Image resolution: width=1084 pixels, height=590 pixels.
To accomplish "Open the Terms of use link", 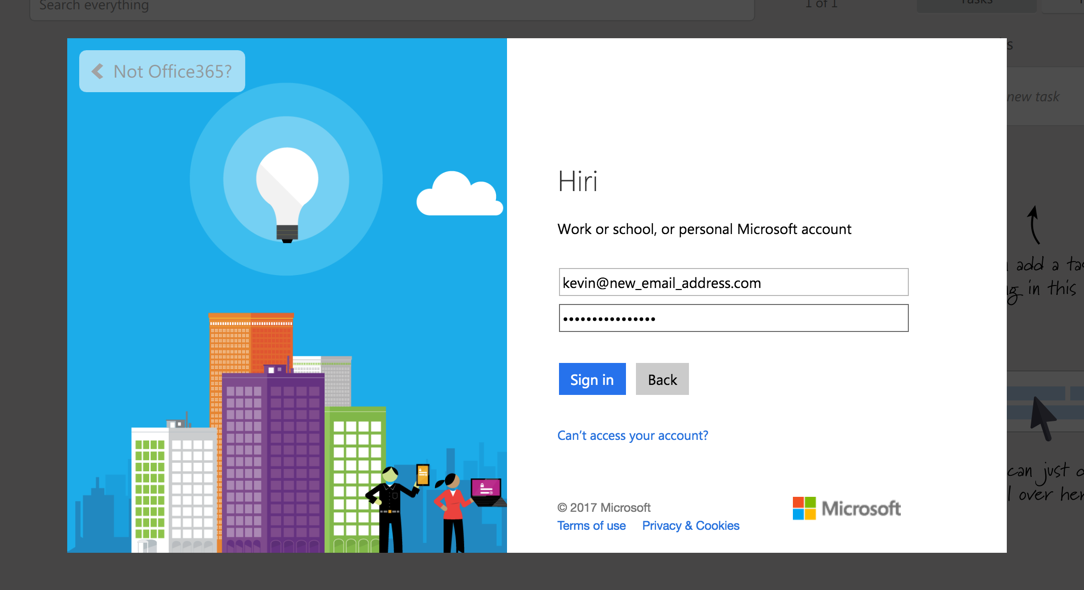I will pos(591,526).
